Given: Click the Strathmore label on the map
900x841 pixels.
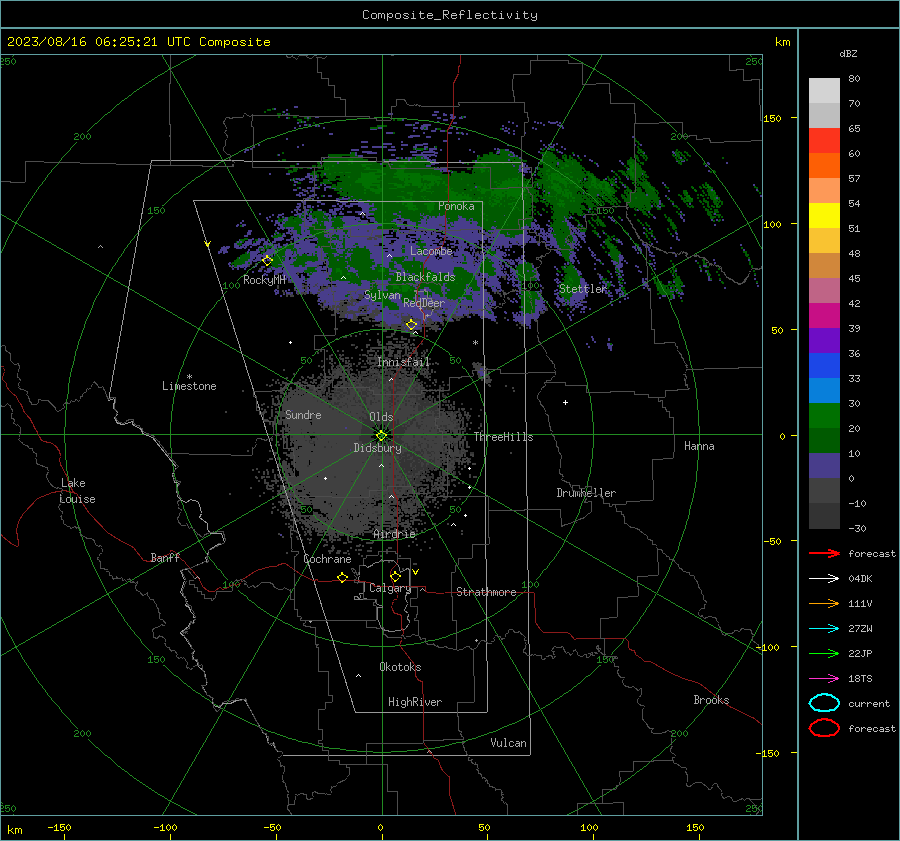Looking at the screenshot, I should point(486,592).
